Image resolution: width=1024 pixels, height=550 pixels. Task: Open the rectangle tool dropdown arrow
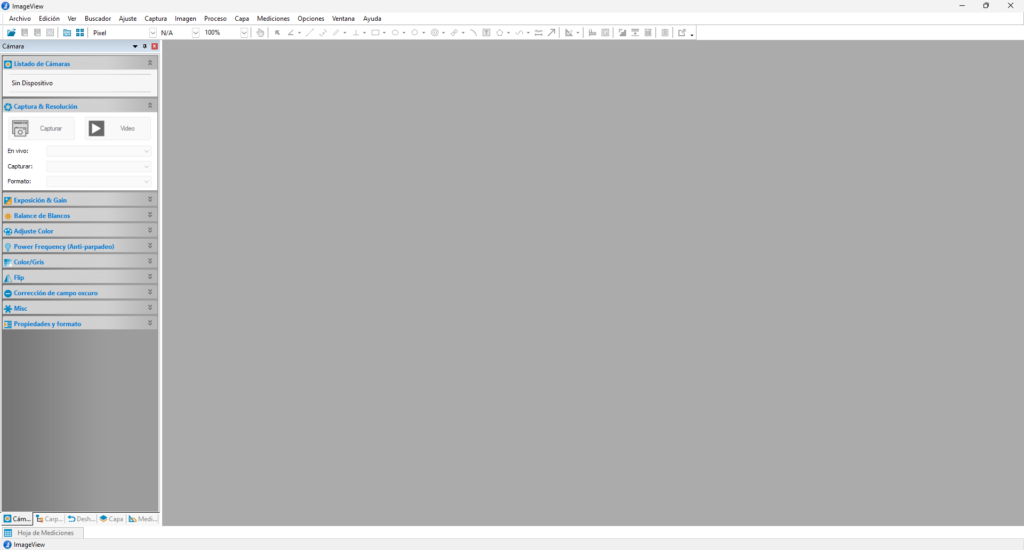384,33
